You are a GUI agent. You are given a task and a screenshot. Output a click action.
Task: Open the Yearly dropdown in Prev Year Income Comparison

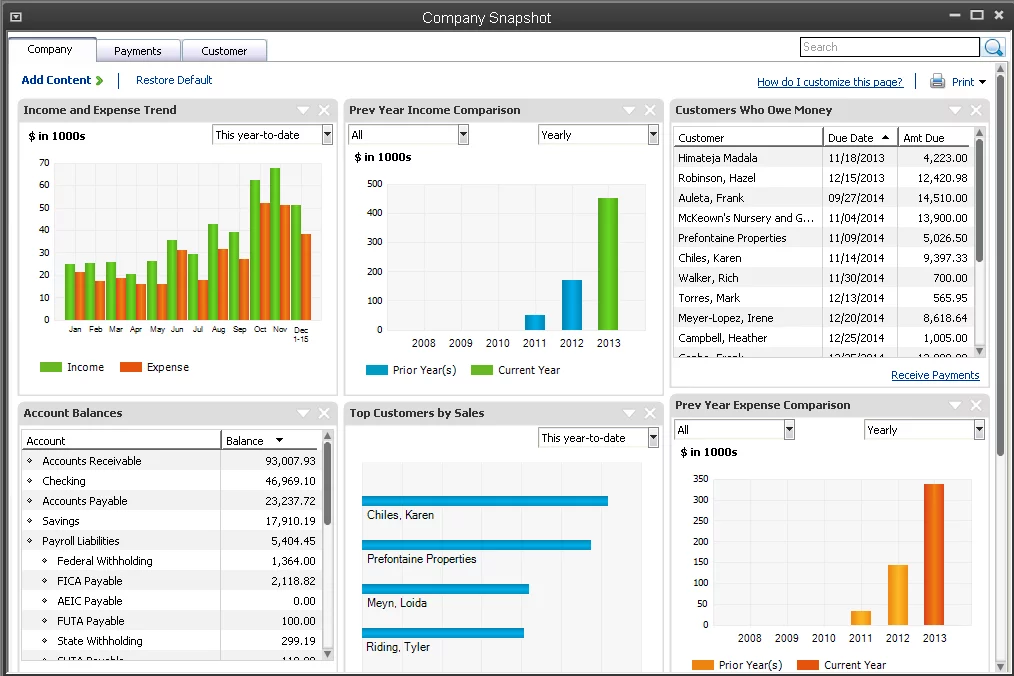597,134
